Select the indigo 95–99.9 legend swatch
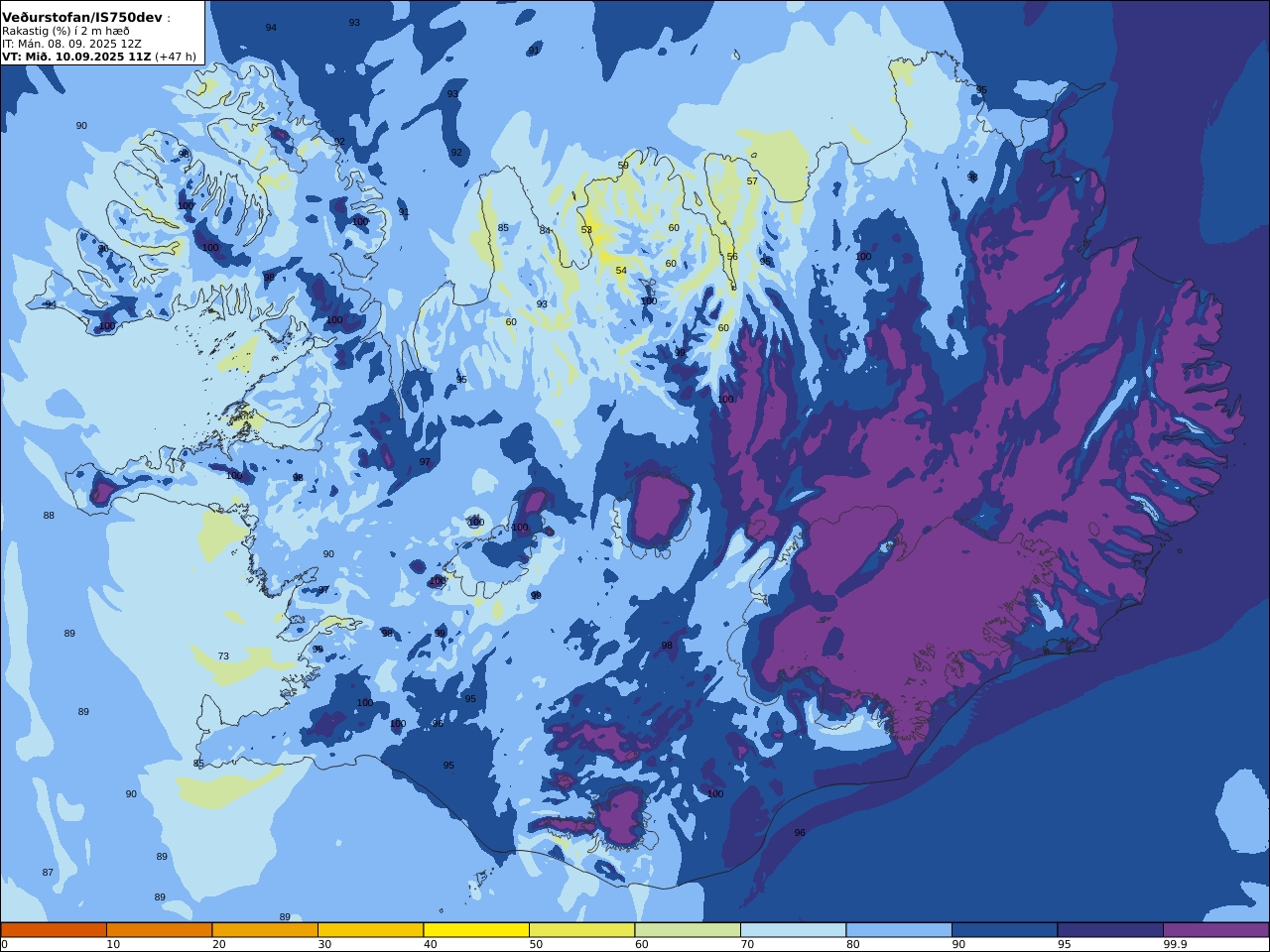The width and height of the screenshot is (1270, 952). pos(1110,930)
